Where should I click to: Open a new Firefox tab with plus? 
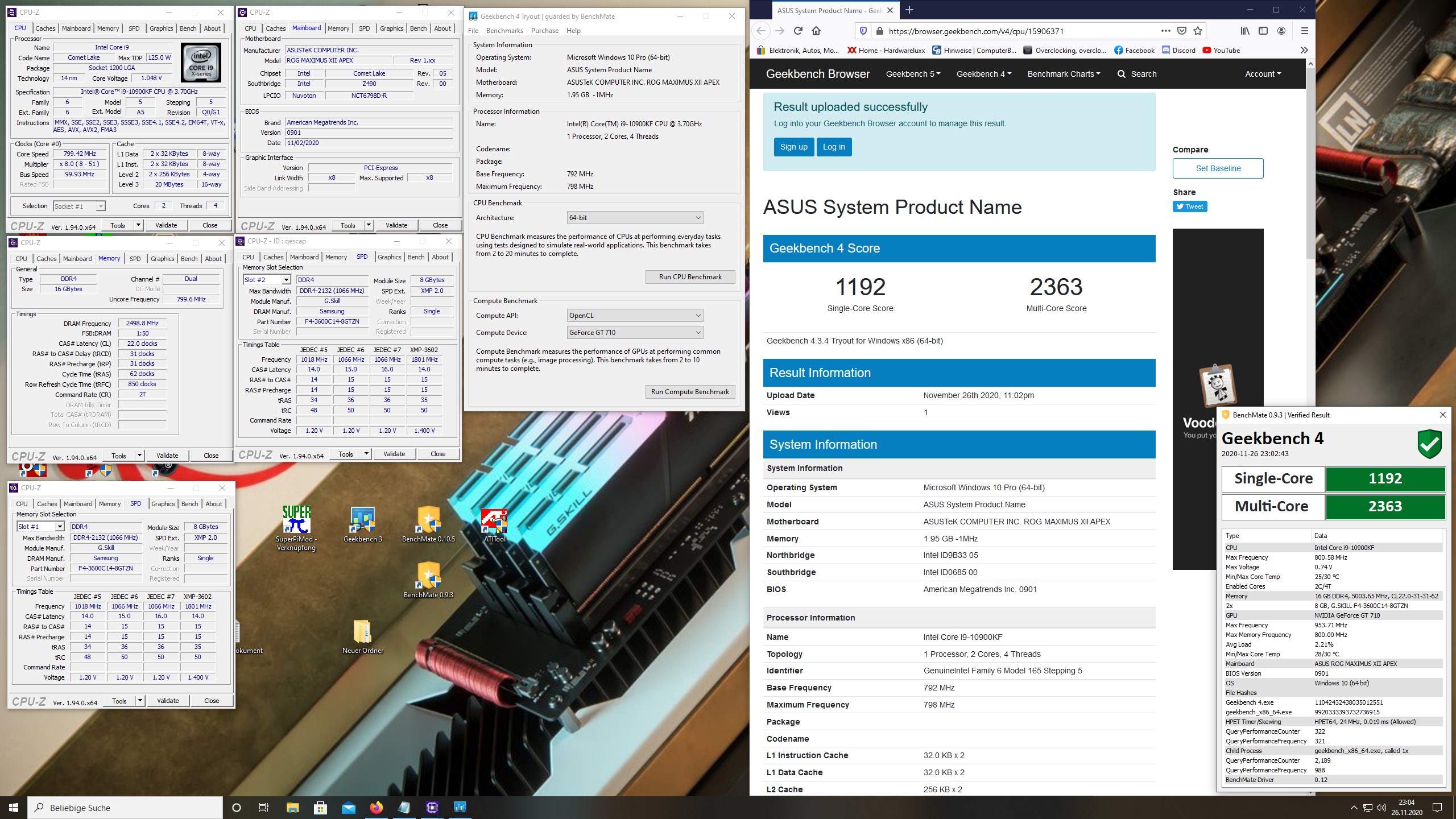(909, 10)
